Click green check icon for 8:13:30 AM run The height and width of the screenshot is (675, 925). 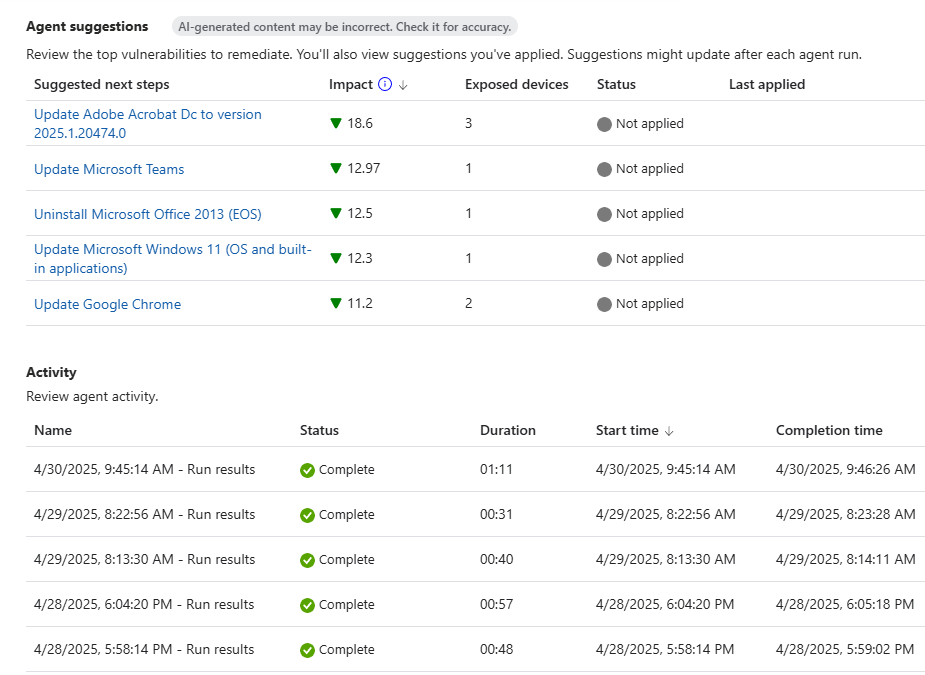point(307,560)
